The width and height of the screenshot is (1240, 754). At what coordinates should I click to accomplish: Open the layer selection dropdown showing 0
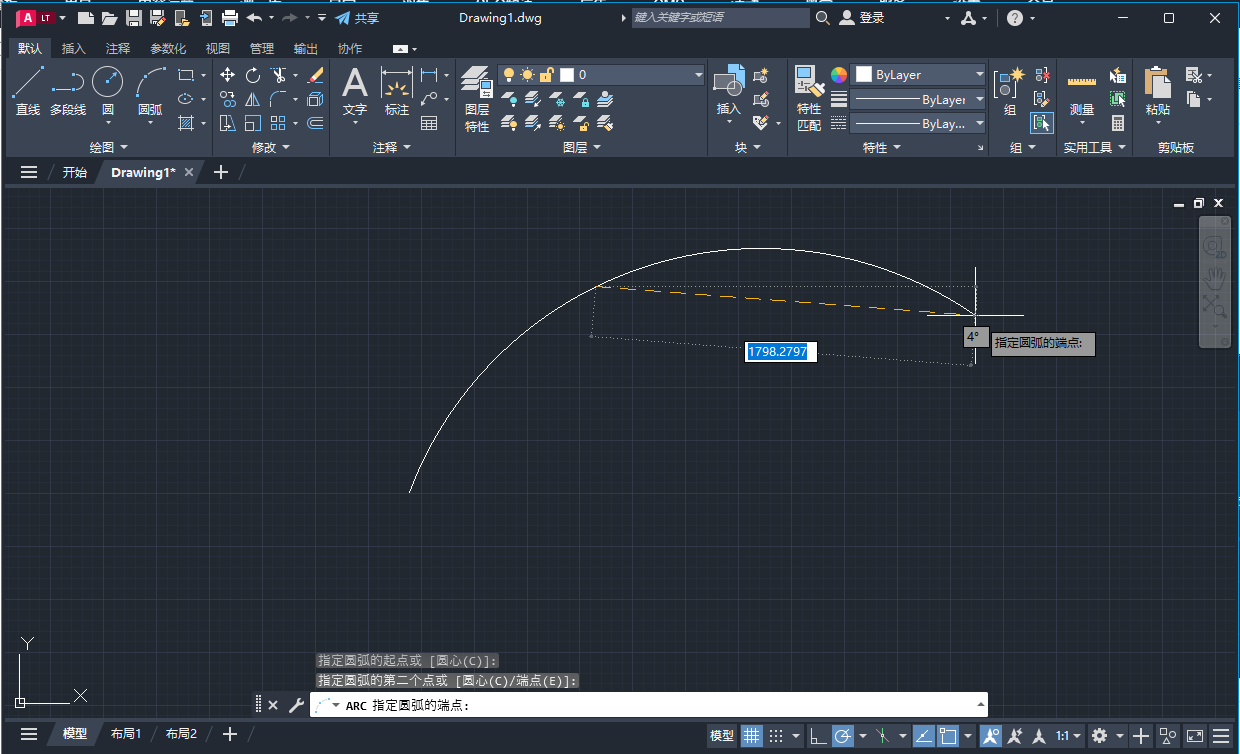[697, 74]
